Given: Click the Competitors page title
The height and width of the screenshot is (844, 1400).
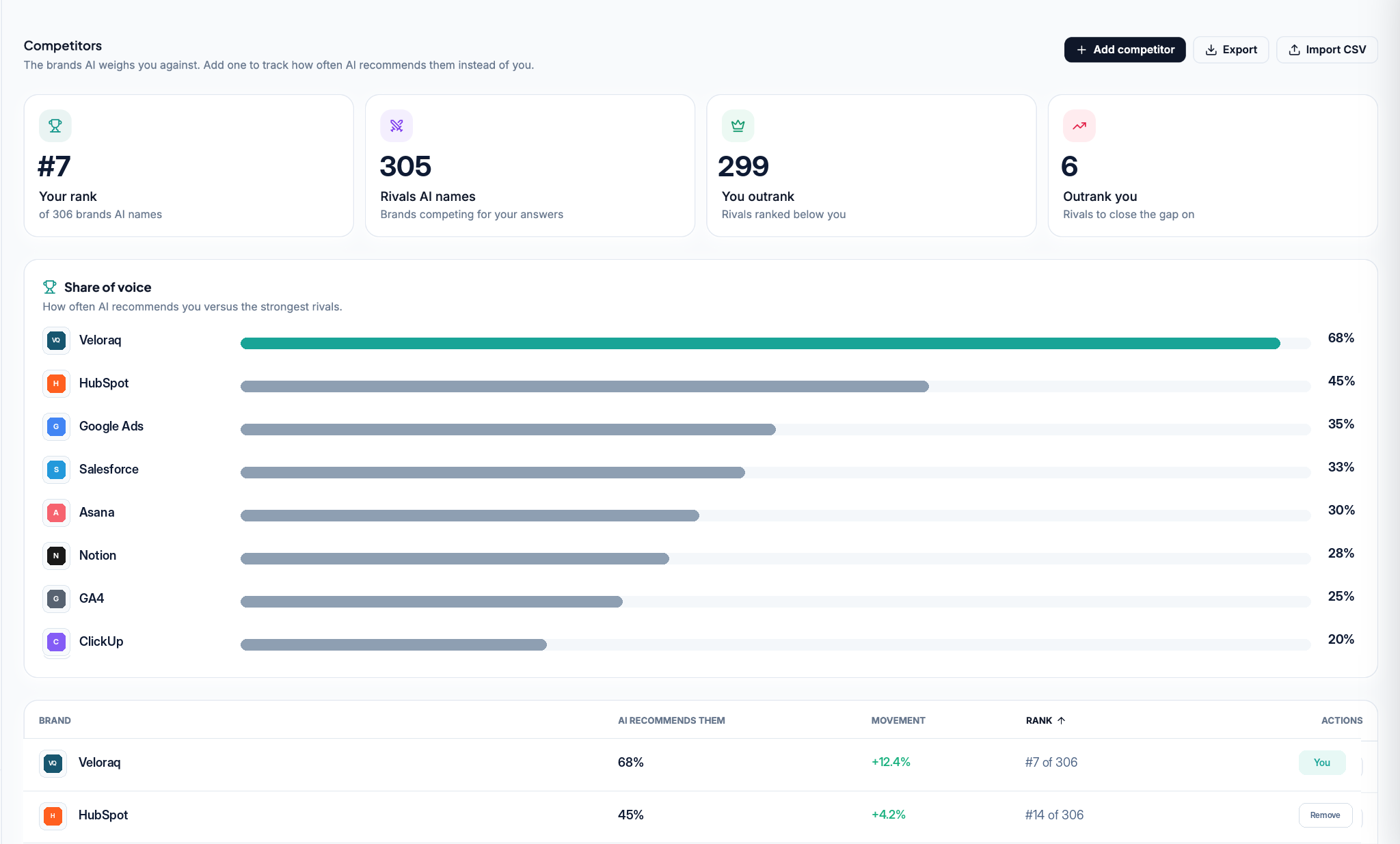Looking at the screenshot, I should coord(63,46).
